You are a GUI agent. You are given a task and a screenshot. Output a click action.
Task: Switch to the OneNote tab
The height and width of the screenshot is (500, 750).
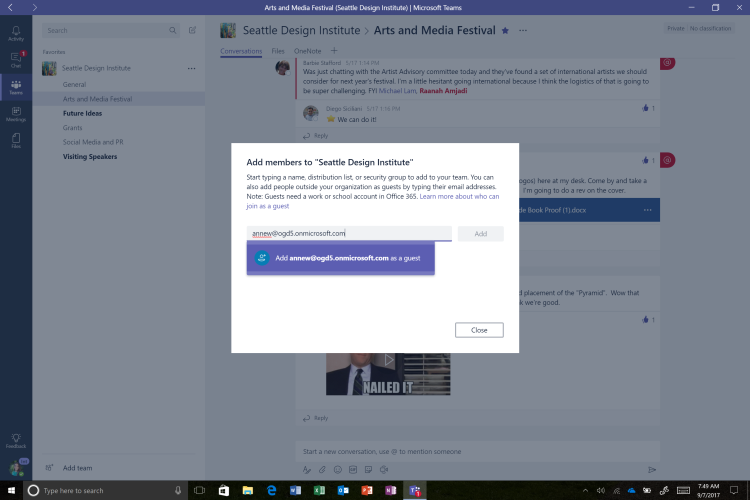(x=308, y=51)
